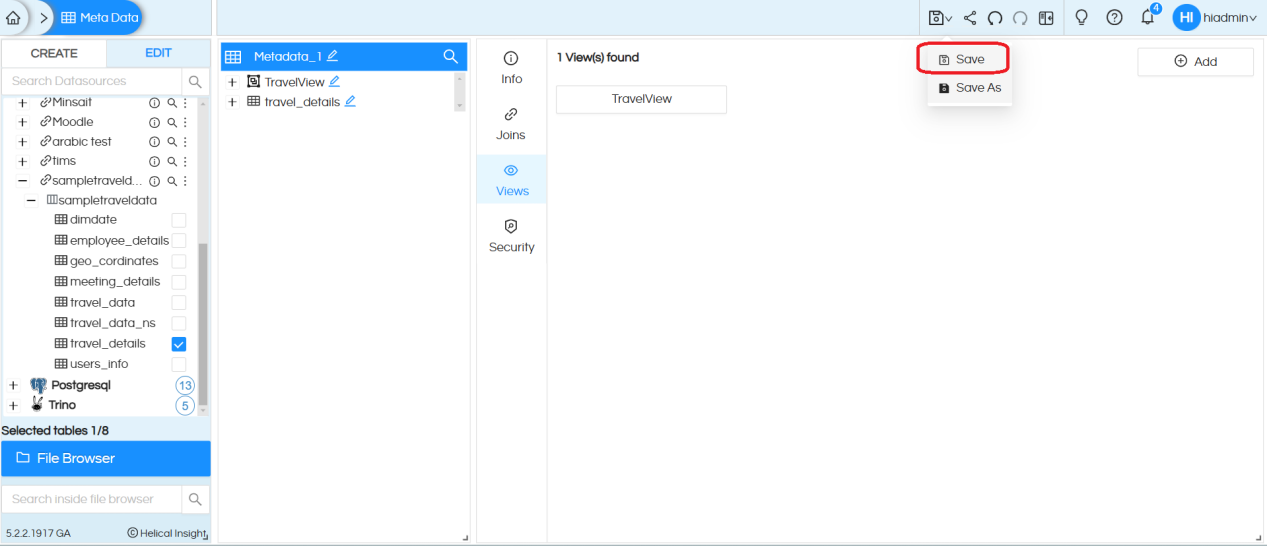Switch to the CREATE tab
The image size is (1267, 546).
tap(54, 53)
